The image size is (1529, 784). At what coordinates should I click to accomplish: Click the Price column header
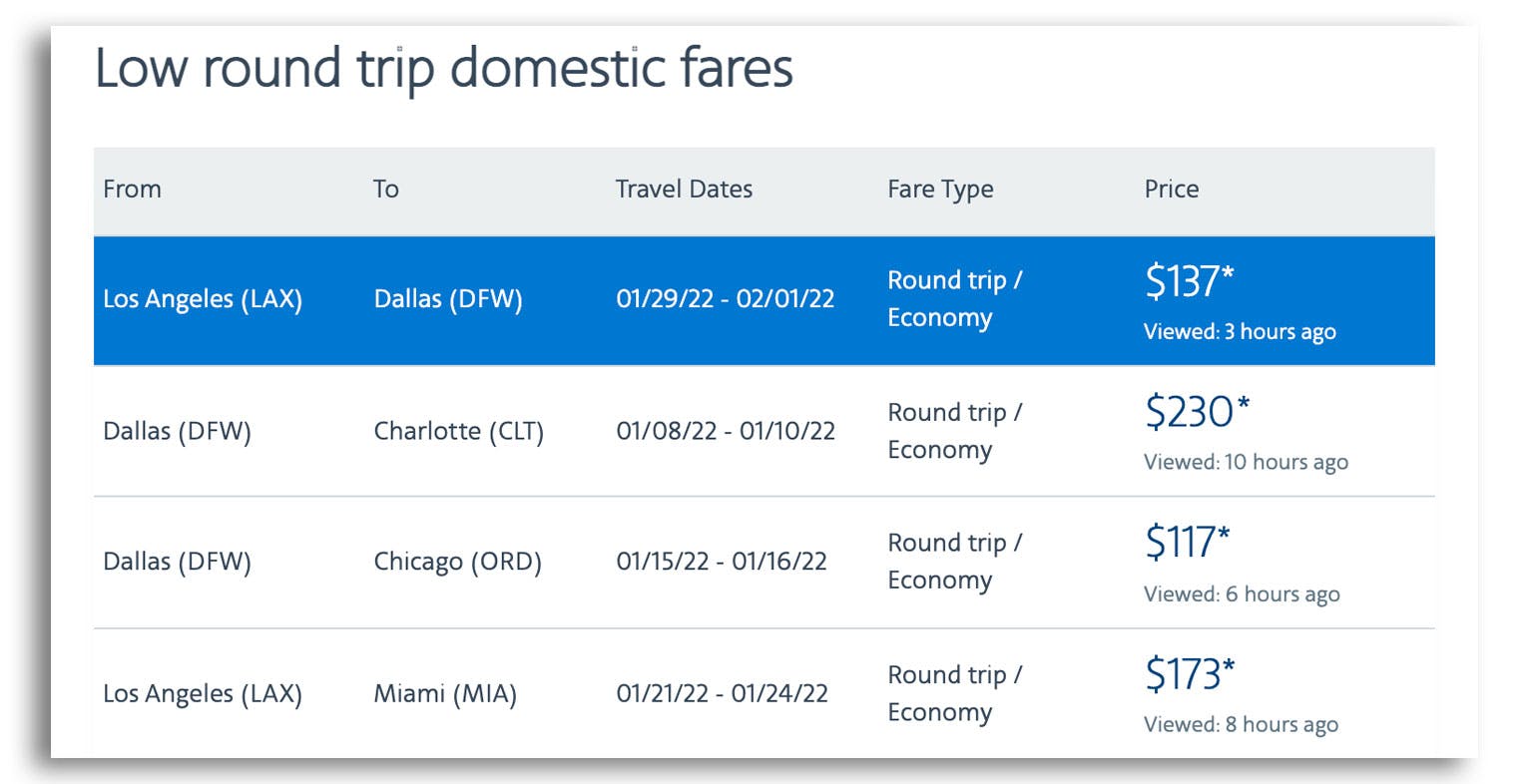click(1171, 190)
